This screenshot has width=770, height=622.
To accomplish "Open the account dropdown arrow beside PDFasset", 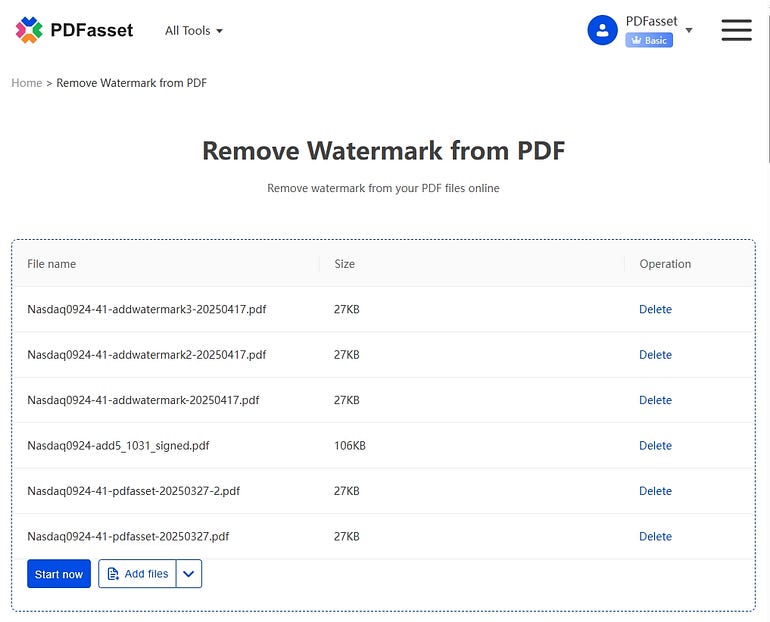I will click(689, 30).
